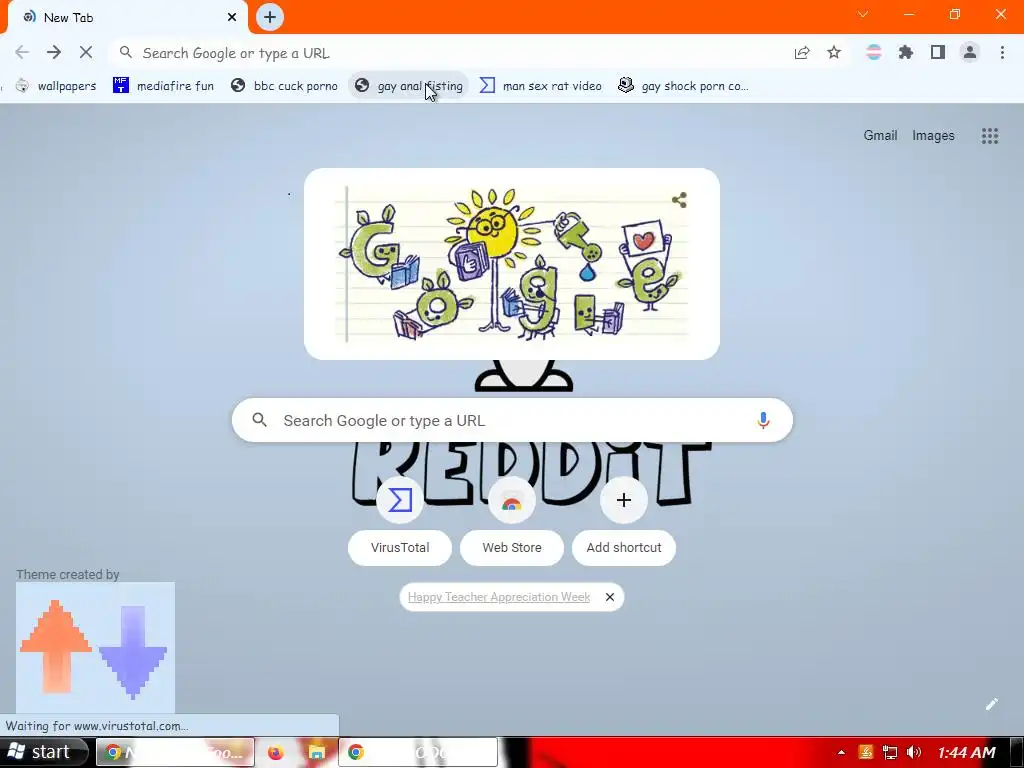Open a new tab with the plus button
This screenshot has height=768, width=1024.
[270, 17]
